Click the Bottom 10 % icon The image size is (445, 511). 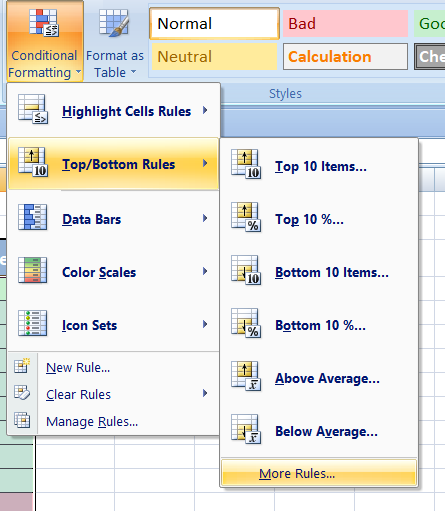coord(246,323)
